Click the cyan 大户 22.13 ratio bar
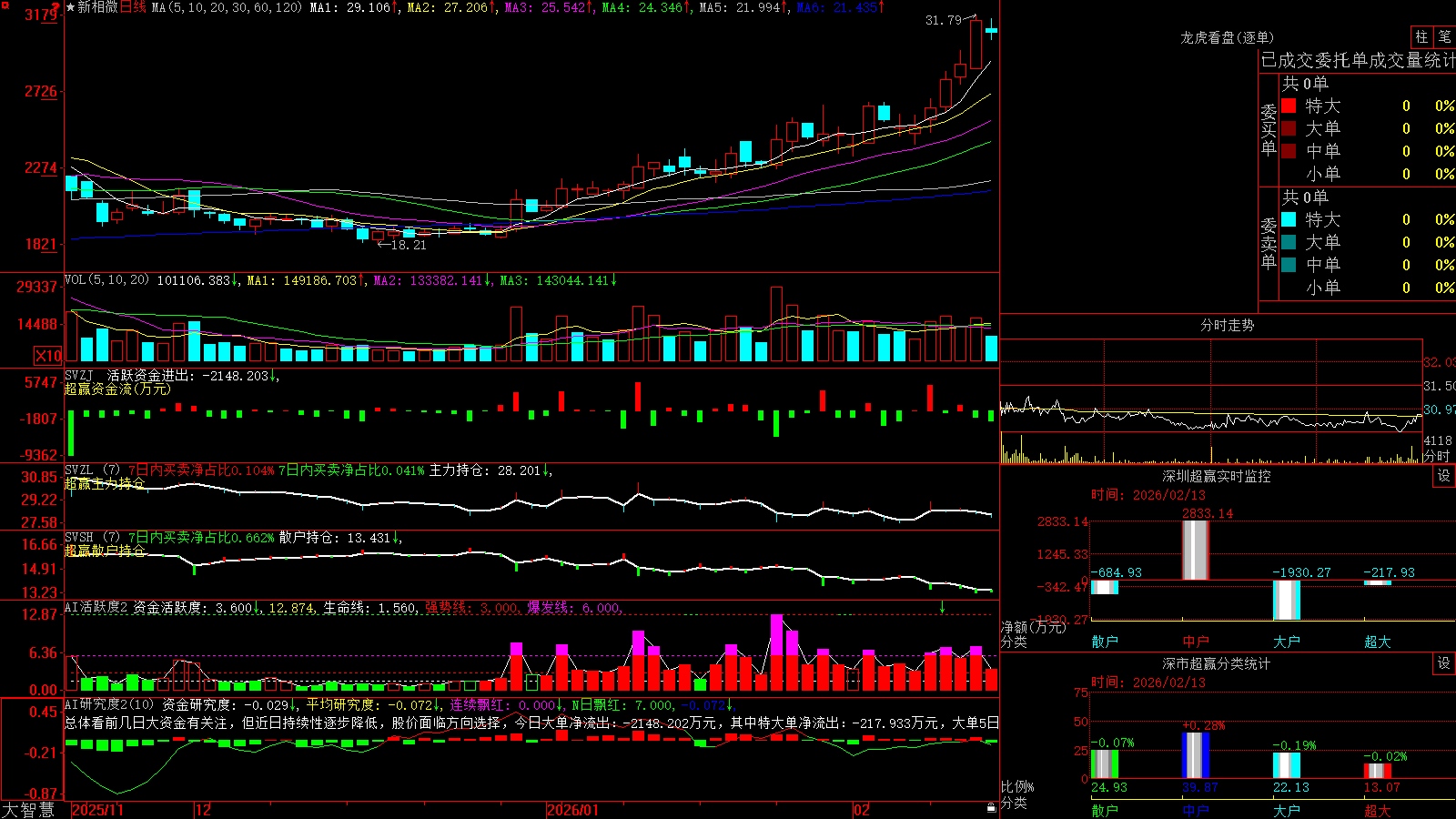Image resolution: width=1456 pixels, height=819 pixels. point(1287,765)
